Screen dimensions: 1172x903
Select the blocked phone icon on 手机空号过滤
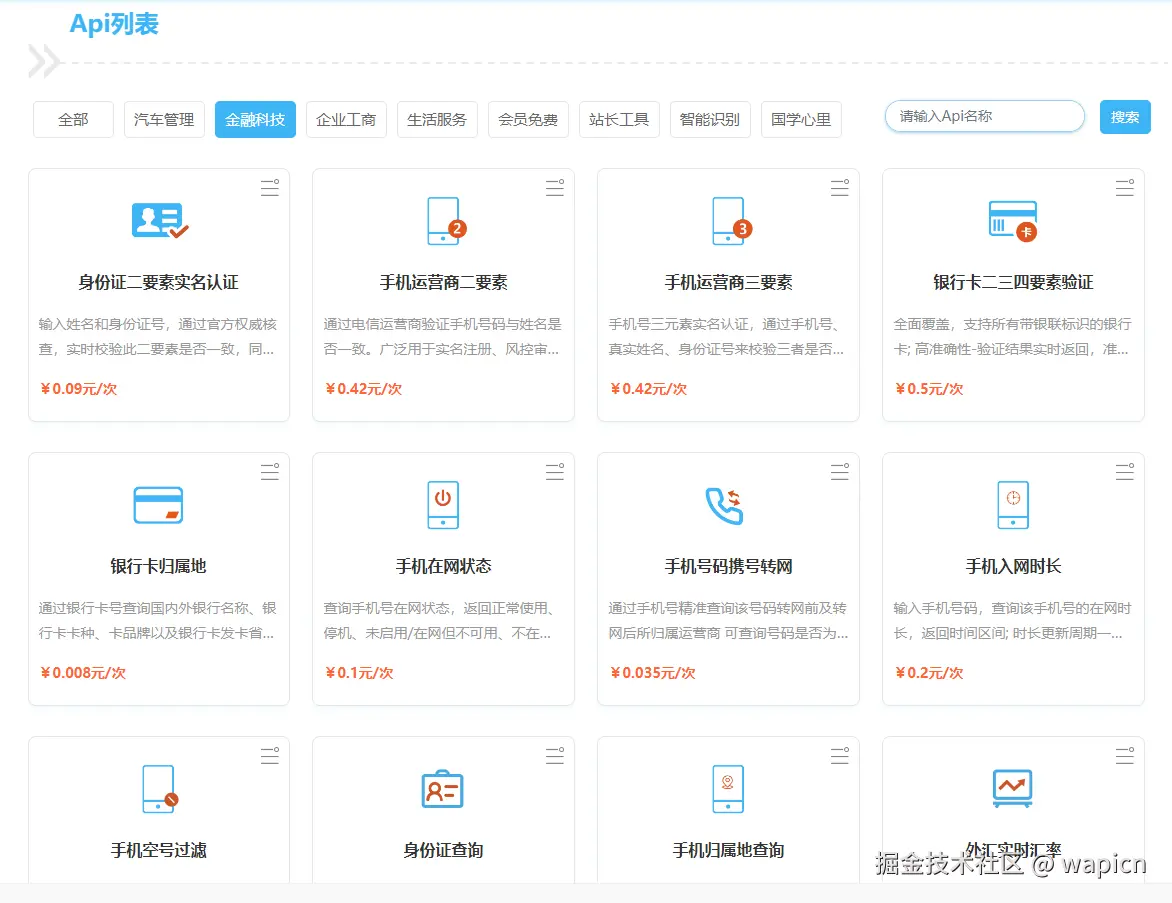(158, 788)
